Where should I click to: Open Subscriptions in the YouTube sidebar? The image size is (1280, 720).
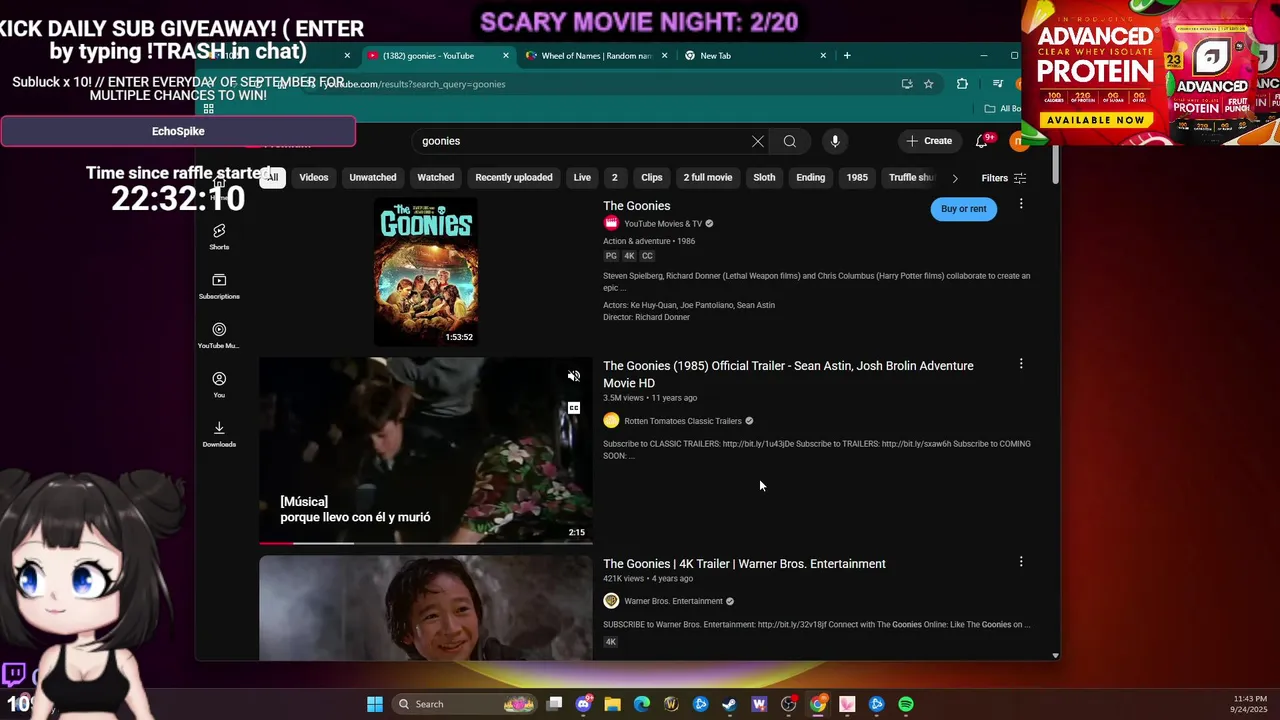(219, 286)
